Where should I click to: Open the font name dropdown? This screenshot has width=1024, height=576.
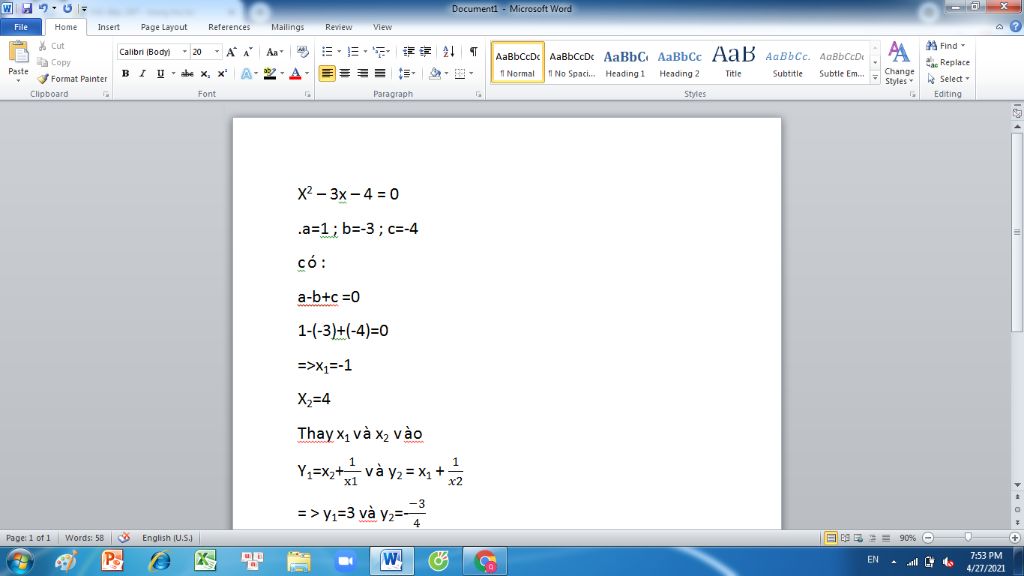(185, 52)
